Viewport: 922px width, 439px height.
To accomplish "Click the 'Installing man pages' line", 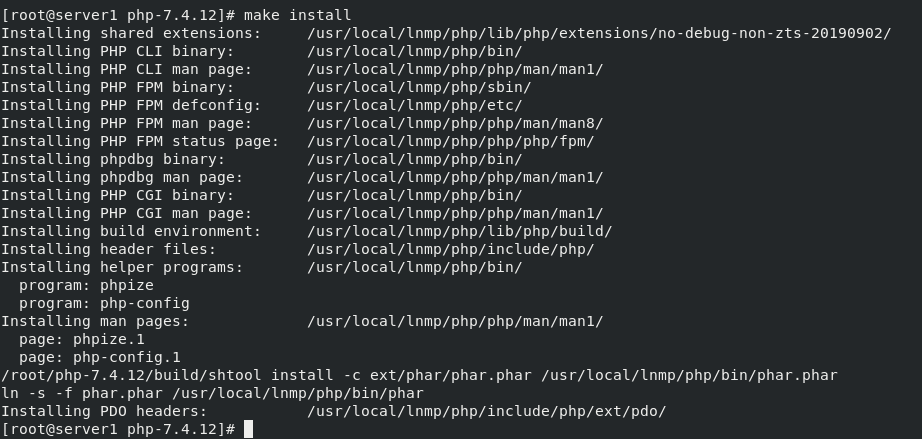I will click(302, 321).
